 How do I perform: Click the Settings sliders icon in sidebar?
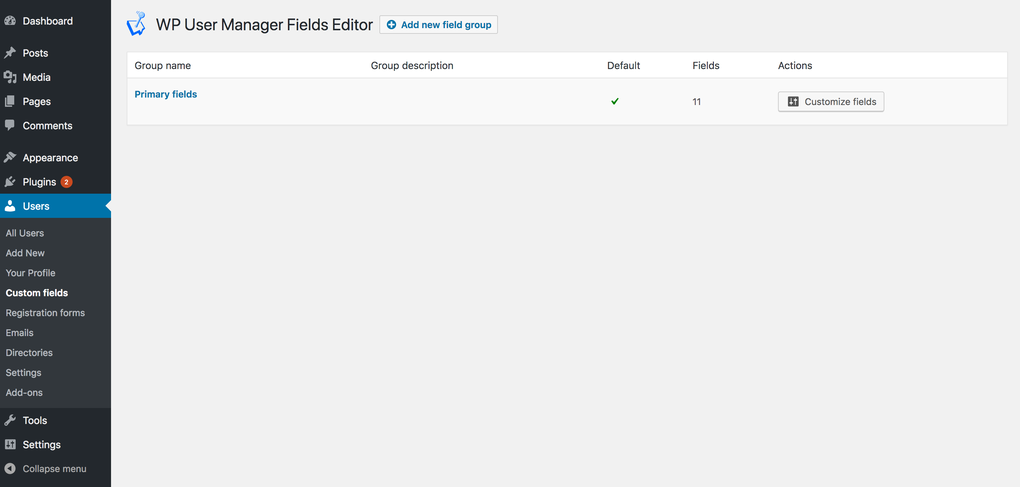click(10, 445)
